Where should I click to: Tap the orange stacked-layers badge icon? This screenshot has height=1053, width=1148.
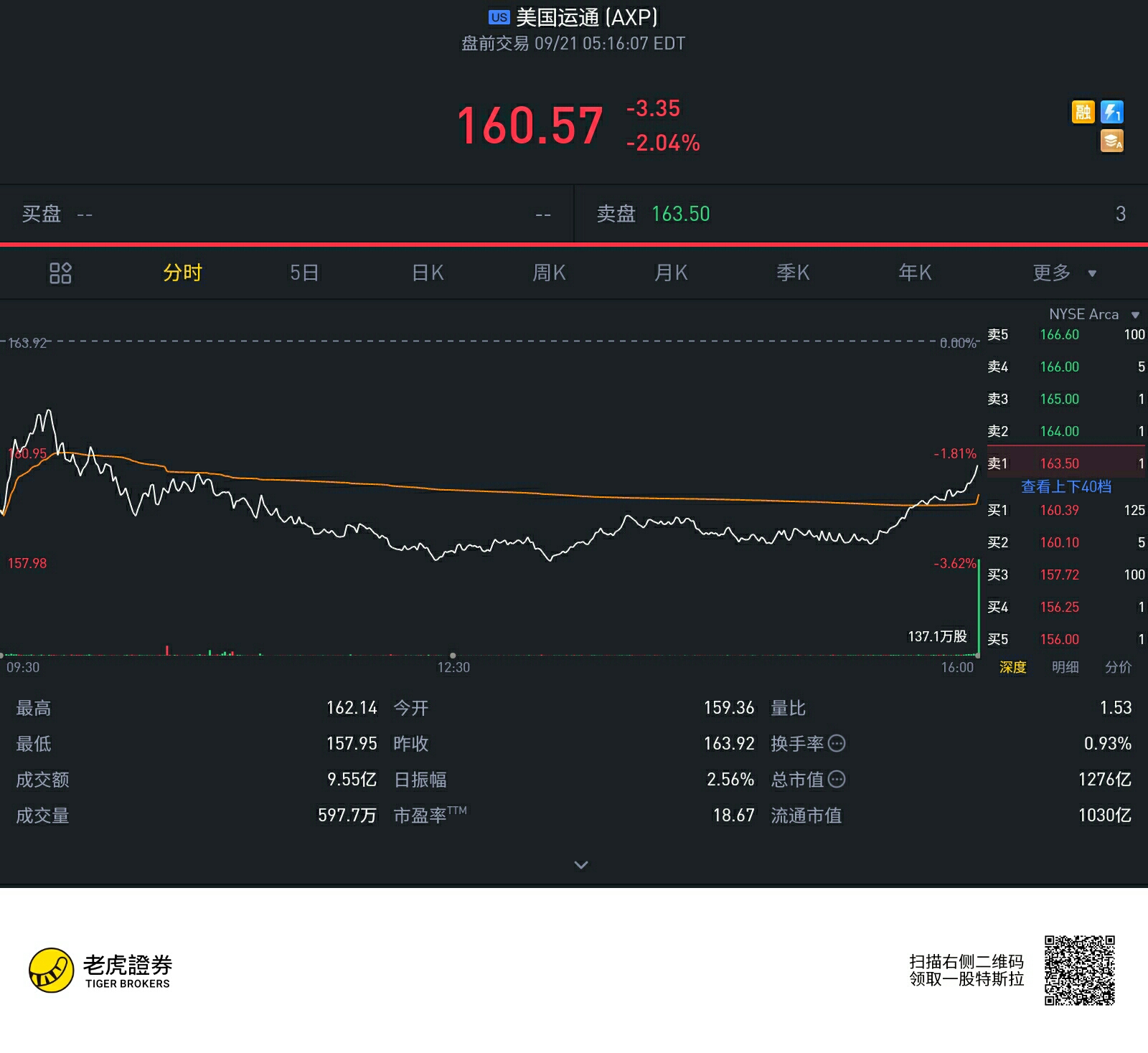tap(1112, 141)
